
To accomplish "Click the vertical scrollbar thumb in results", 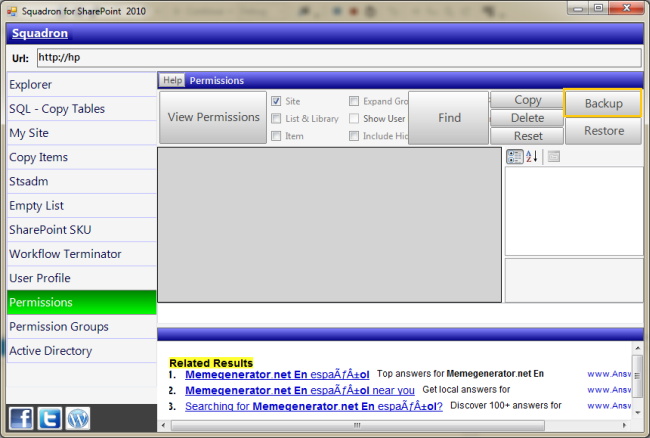I will [637, 376].
